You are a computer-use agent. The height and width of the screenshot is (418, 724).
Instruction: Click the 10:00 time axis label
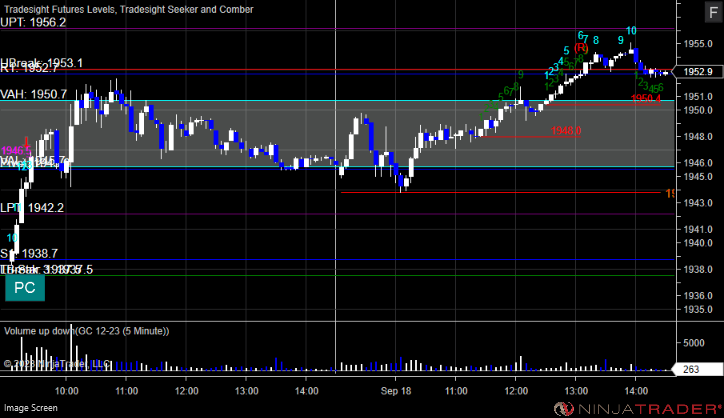66,391
